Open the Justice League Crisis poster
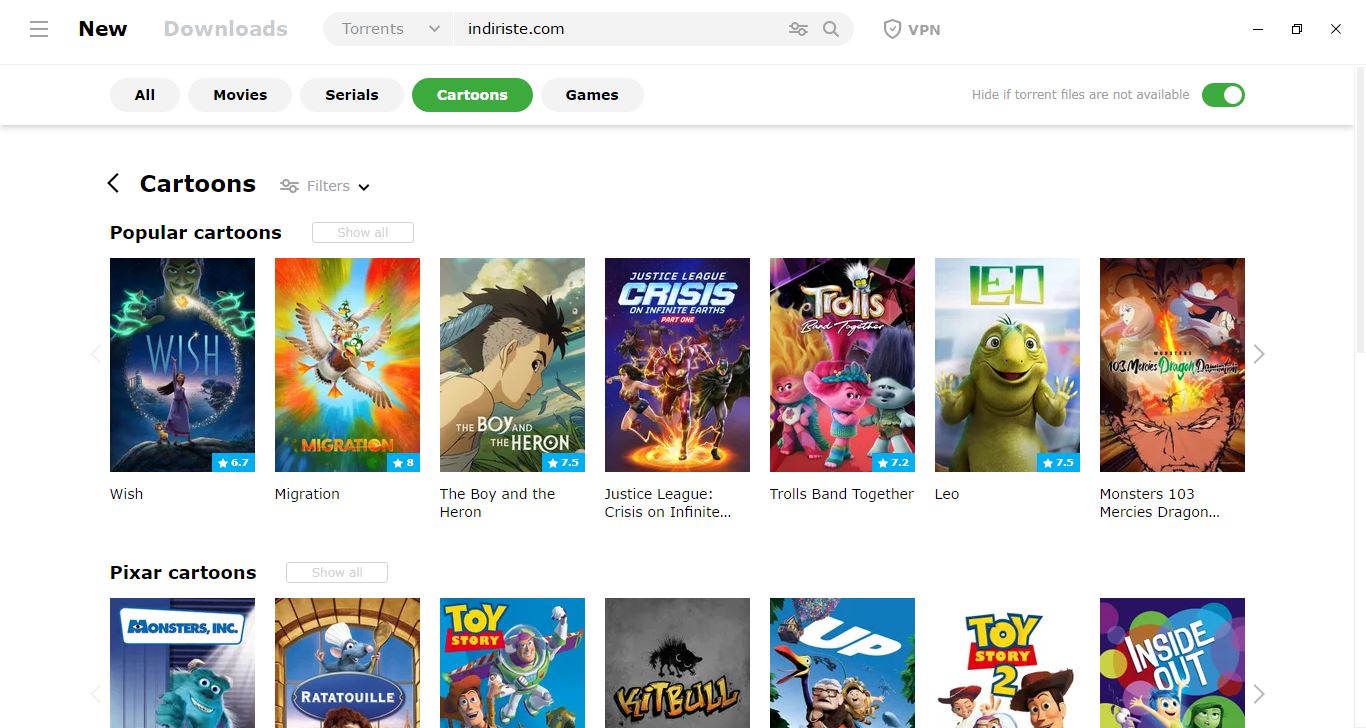This screenshot has height=728, width=1366. 677,365
